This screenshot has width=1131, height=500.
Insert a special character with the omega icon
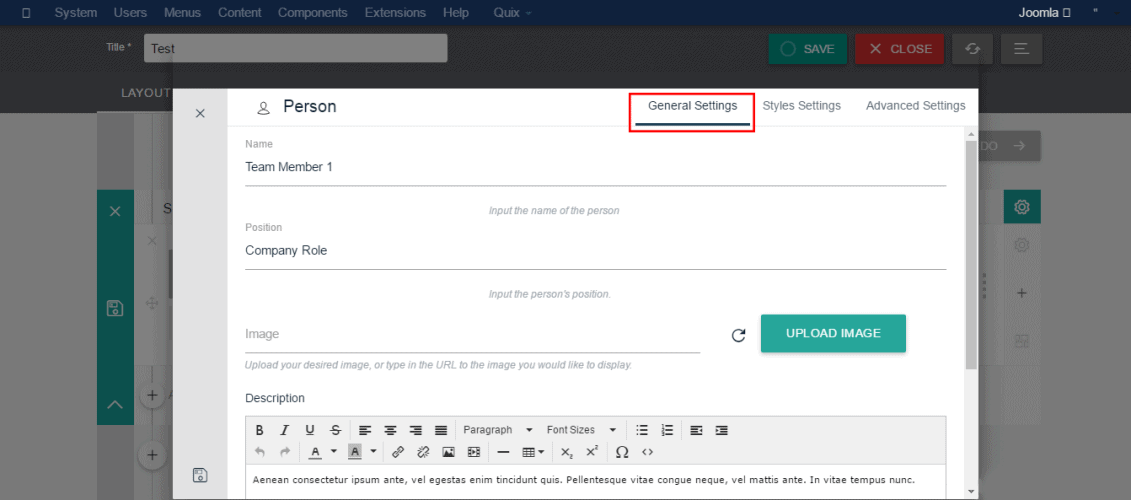tap(621, 452)
